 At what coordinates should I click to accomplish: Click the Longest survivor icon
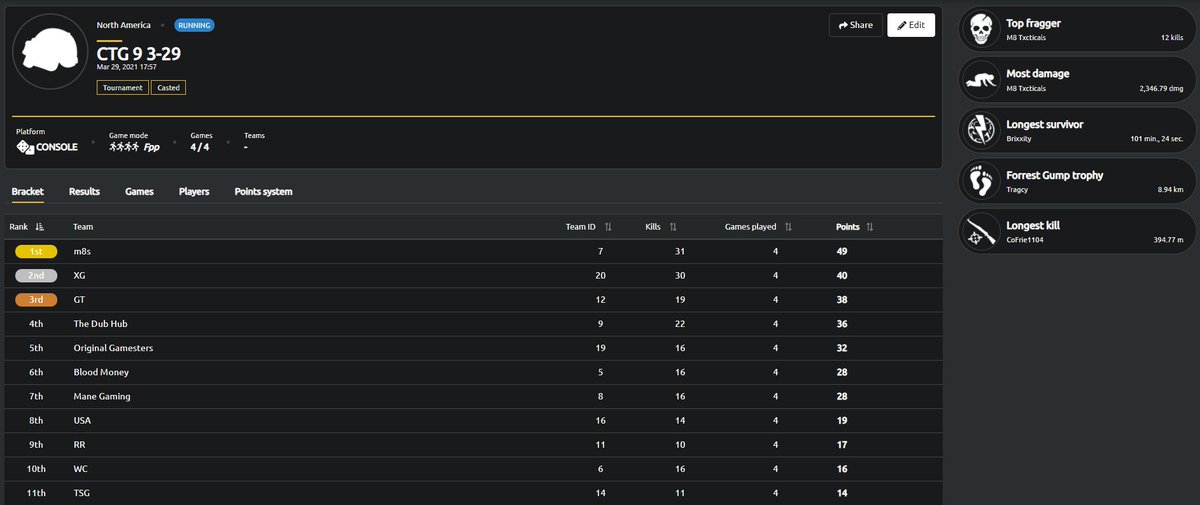pos(980,131)
